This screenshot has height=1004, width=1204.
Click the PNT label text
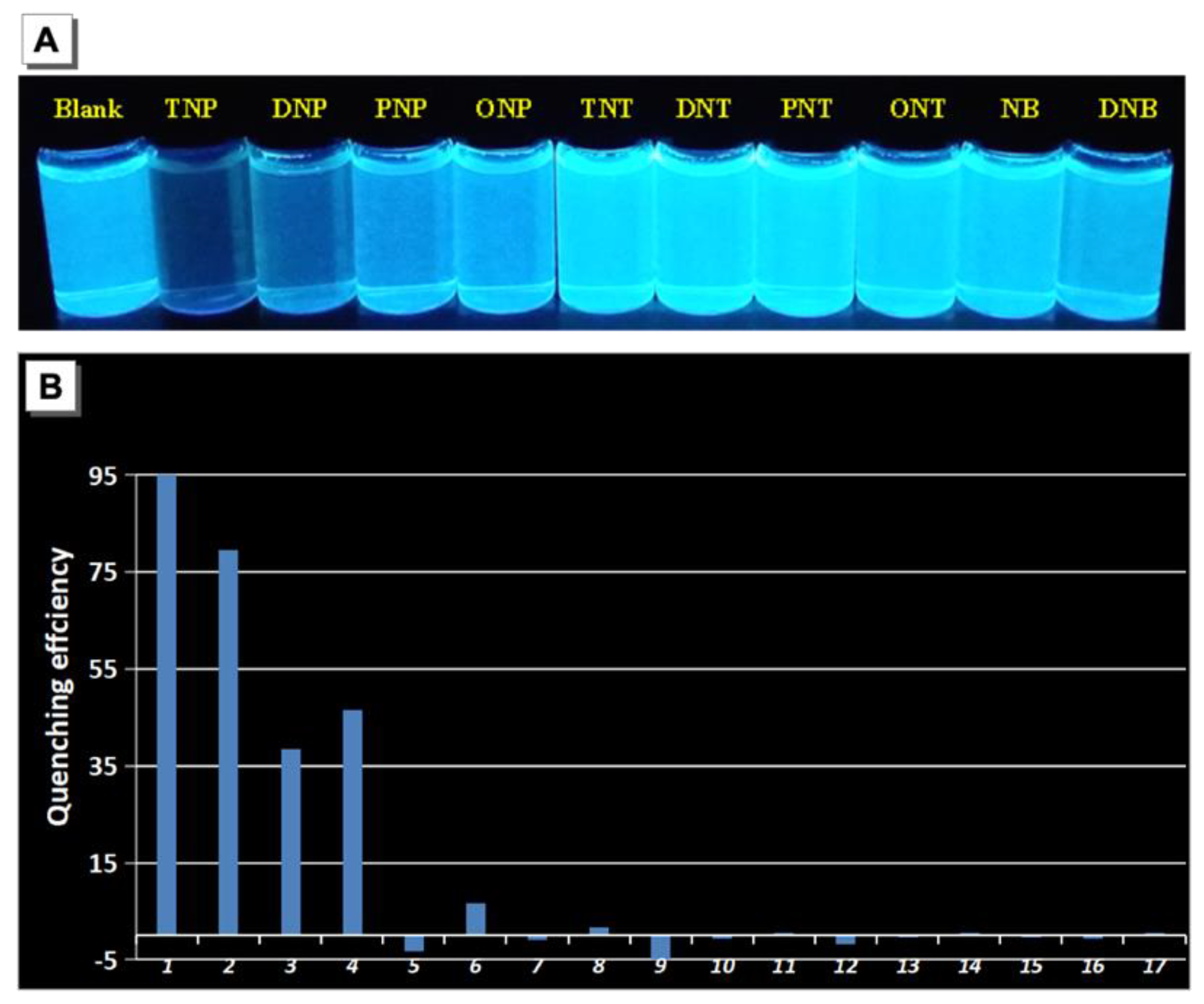[x=805, y=108]
